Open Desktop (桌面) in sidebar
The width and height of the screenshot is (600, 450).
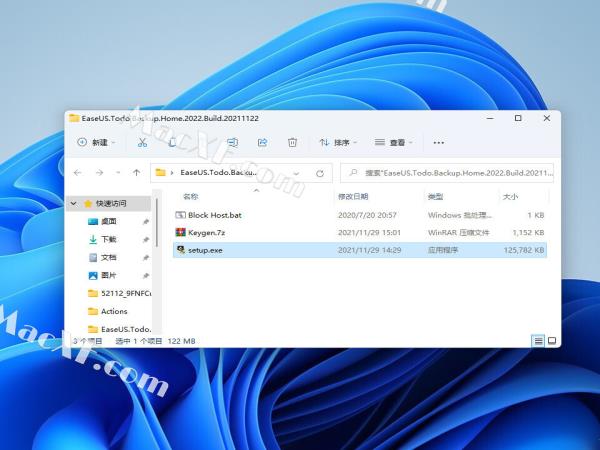(109, 221)
